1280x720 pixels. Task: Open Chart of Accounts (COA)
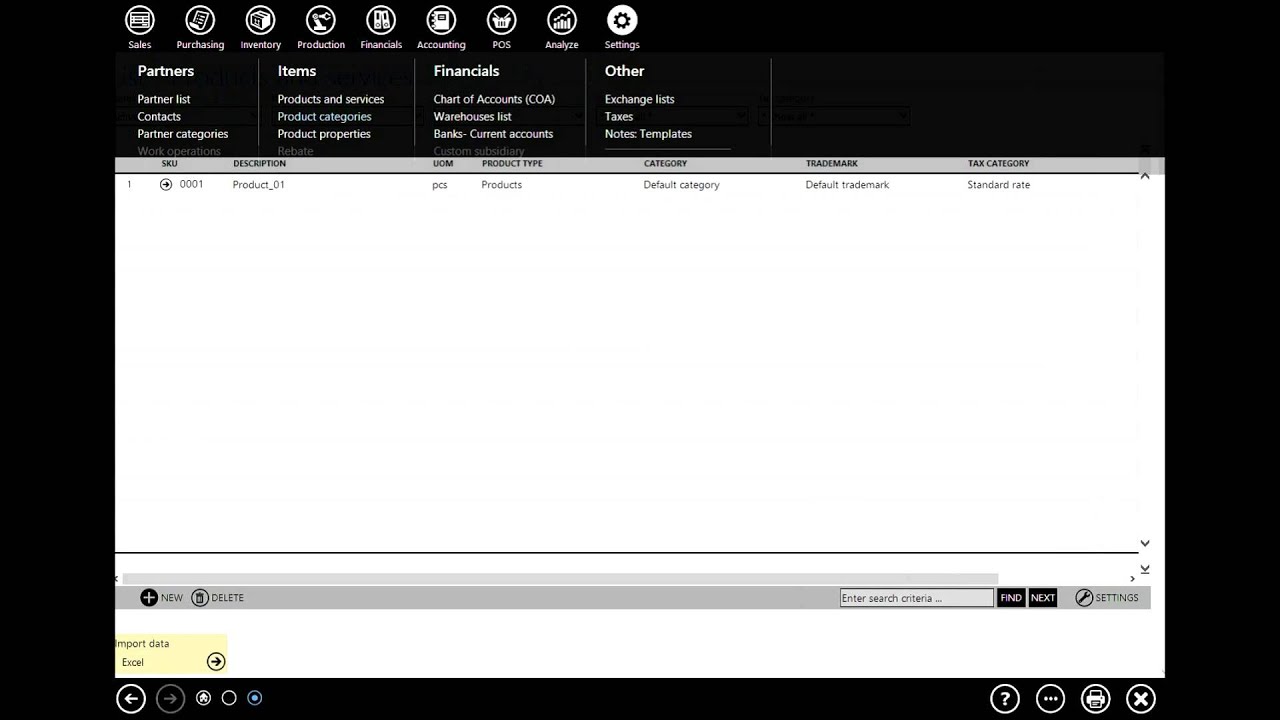(494, 99)
